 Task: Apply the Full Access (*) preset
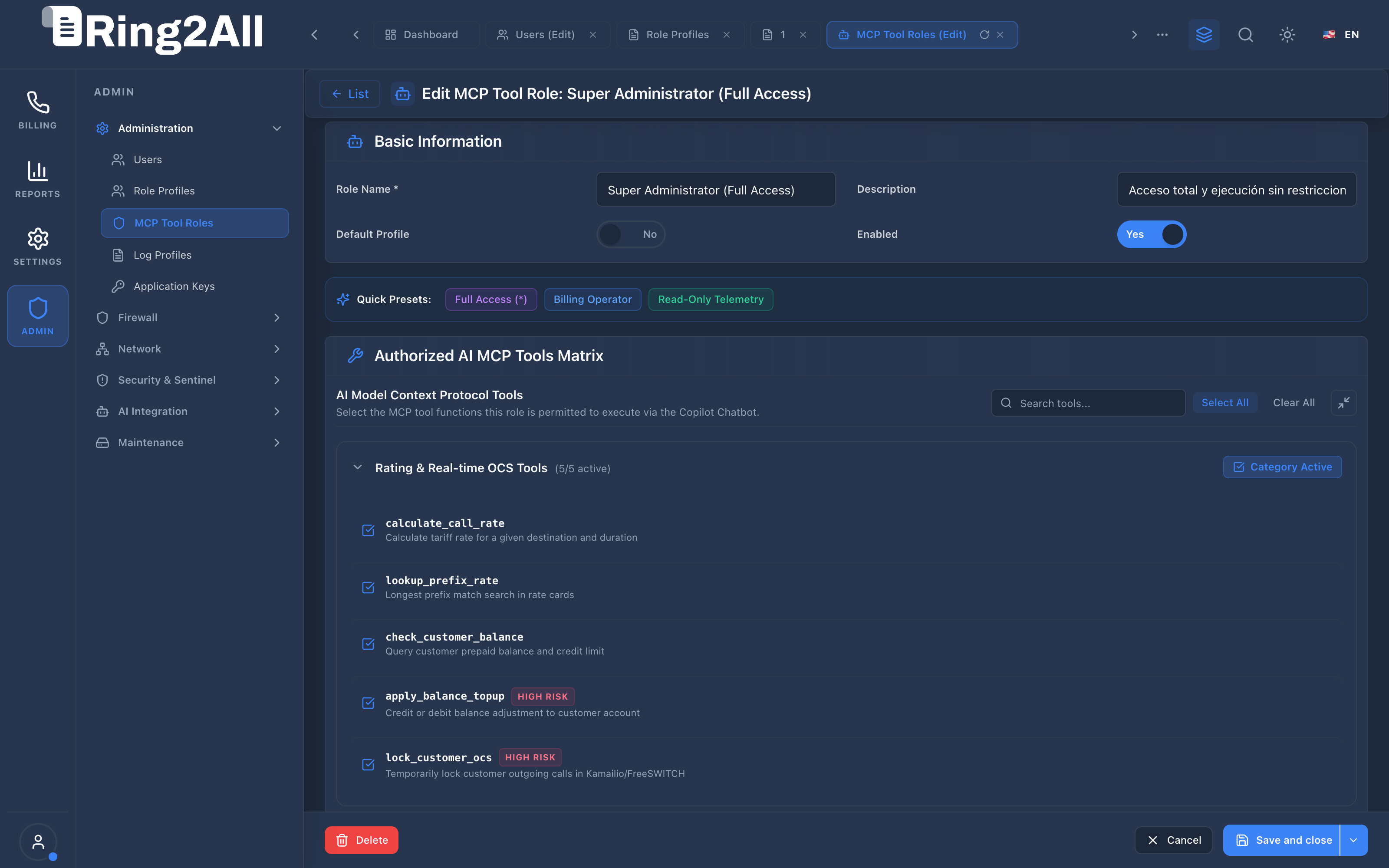pos(491,299)
